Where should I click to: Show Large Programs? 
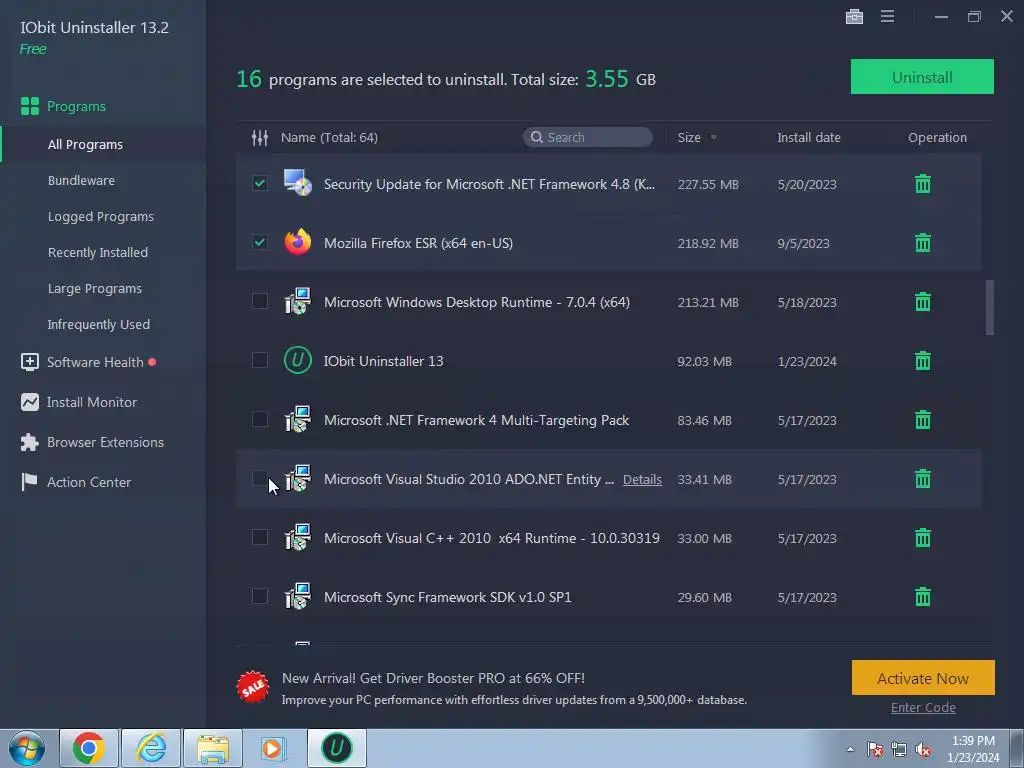(x=94, y=288)
